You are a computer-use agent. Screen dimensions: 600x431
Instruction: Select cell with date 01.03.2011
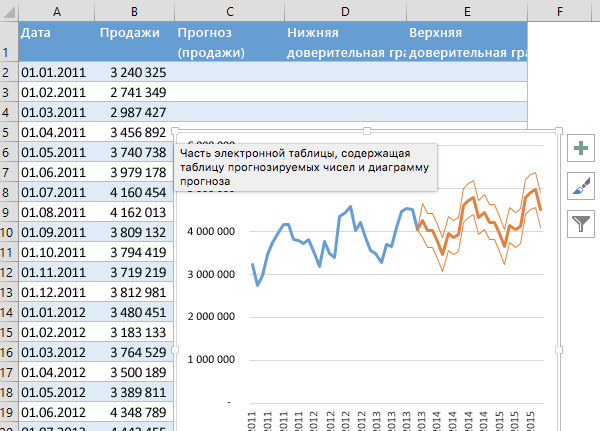tap(56, 112)
